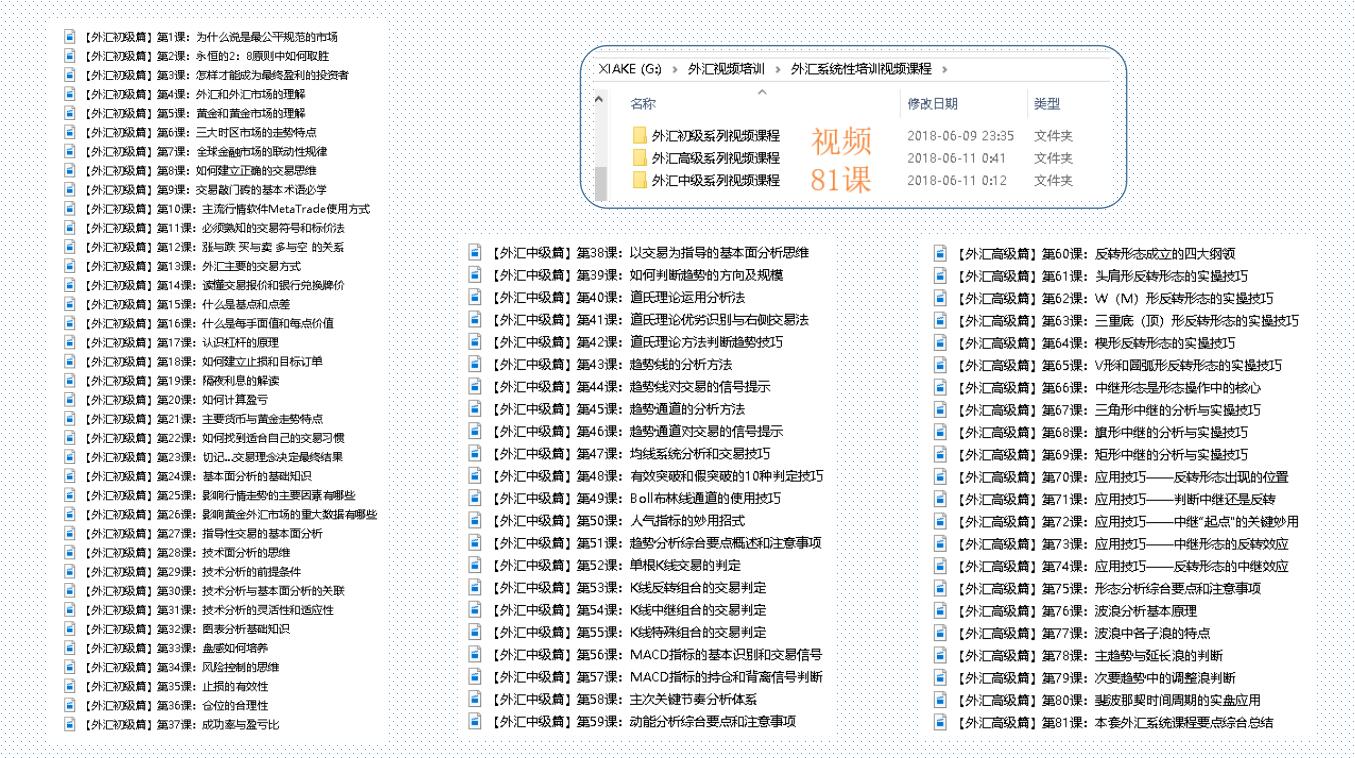
Task: Navigate to 外汇视频培训 in address bar
Action: (x=726, y=69)
